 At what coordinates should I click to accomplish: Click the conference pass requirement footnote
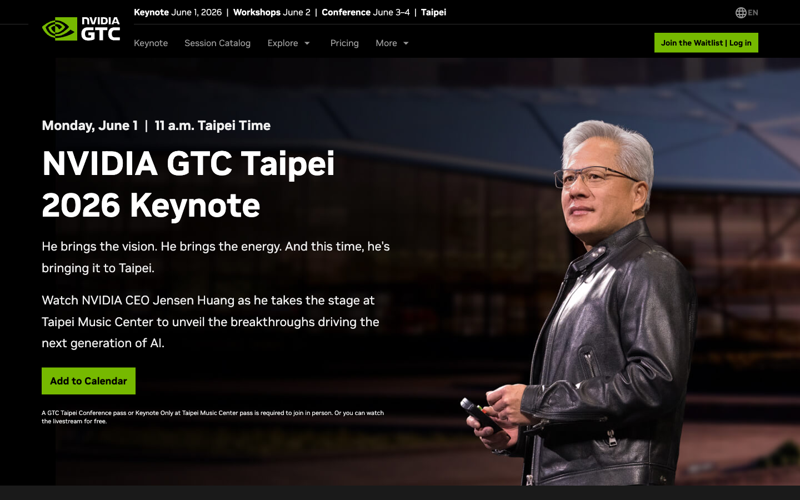click(213, 417)
